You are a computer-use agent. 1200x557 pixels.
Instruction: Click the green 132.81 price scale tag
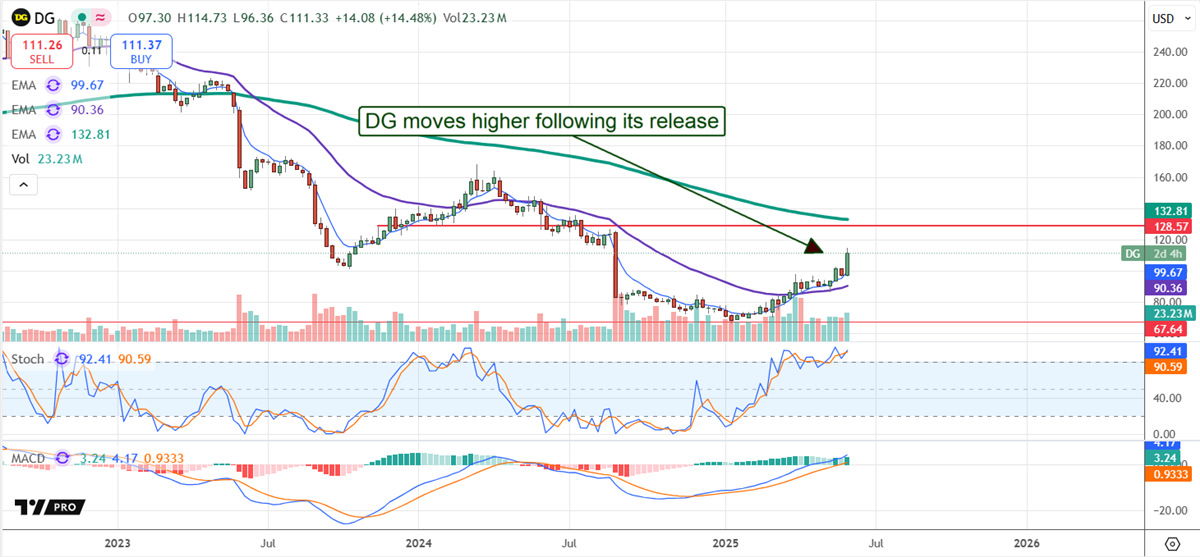click(1168, 211)
